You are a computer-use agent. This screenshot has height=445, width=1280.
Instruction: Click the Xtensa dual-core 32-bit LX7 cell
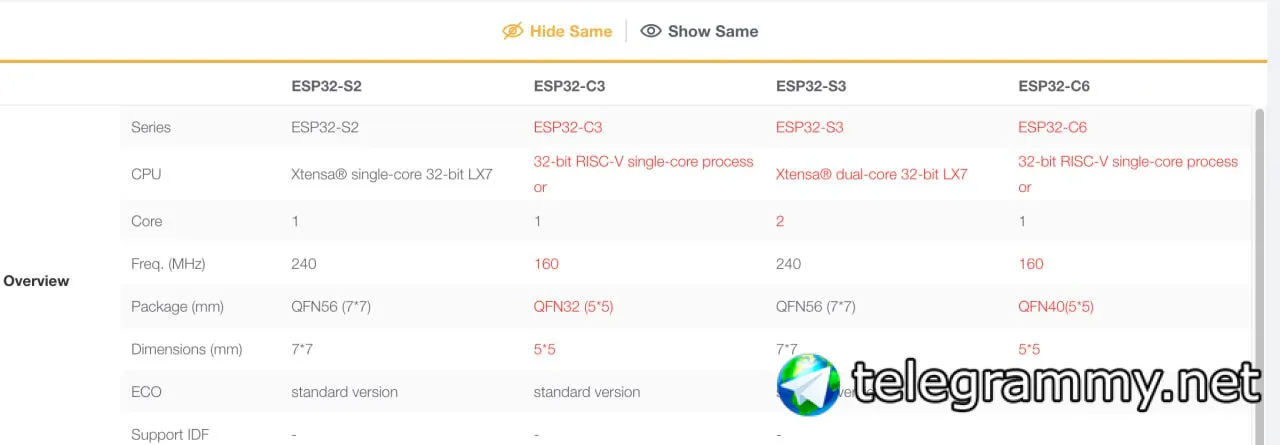pos(871,174)
